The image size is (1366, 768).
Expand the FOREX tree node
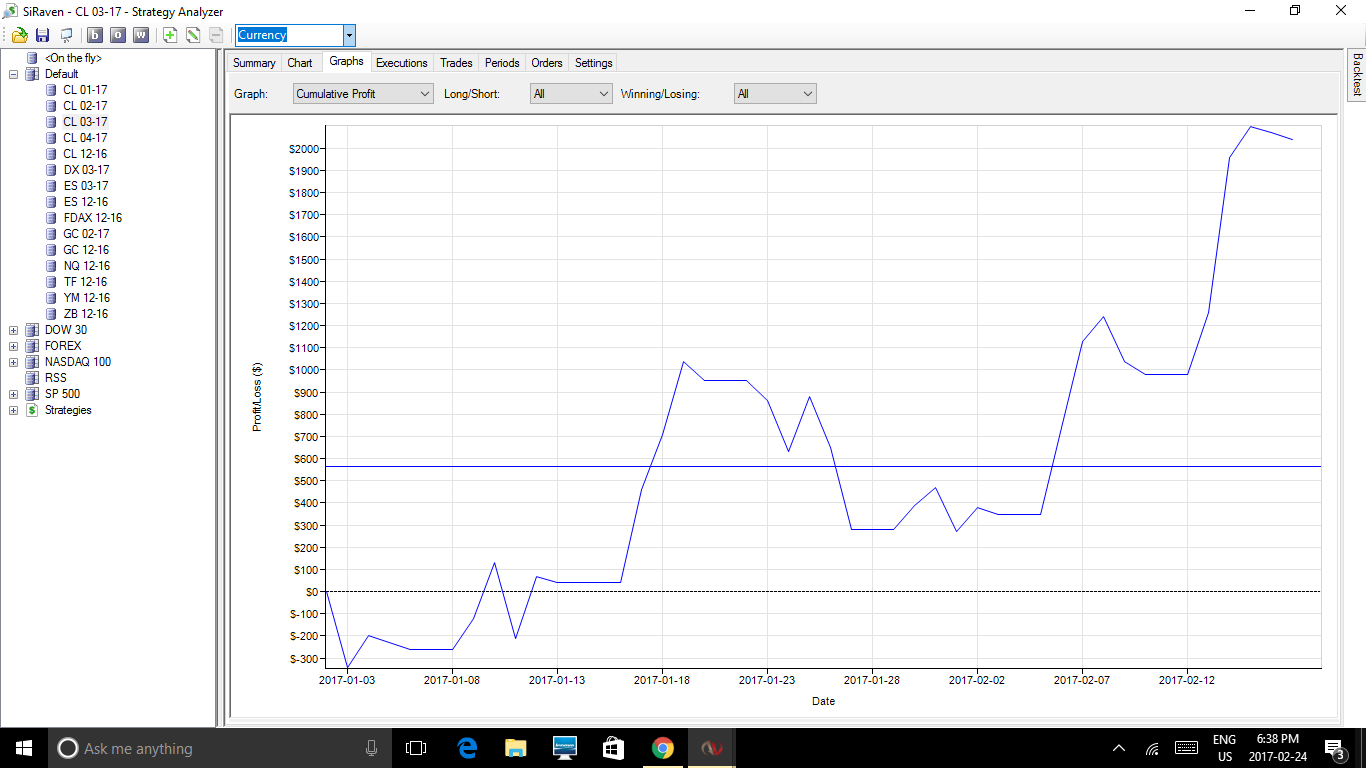pyautogui.click(x=14, y=346)
